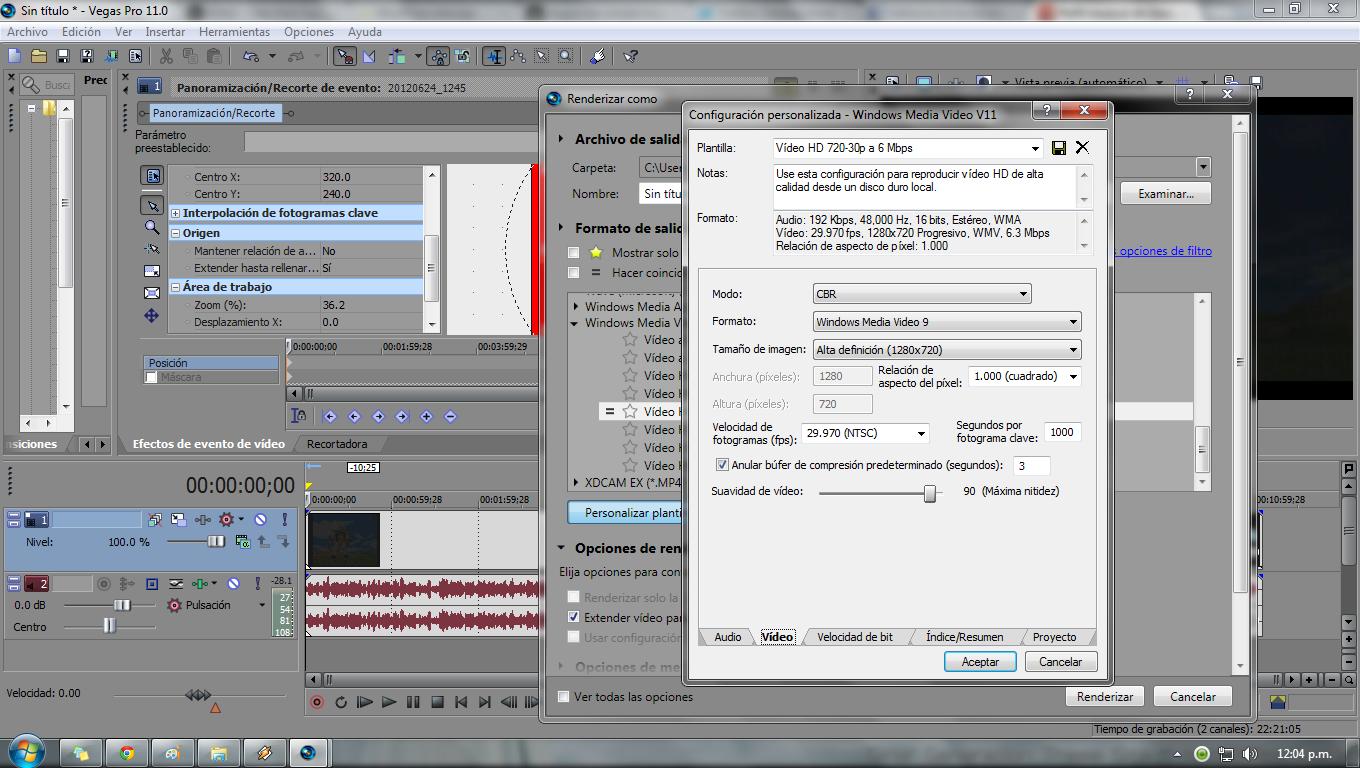Click the next keyframe diamond icon
1360x768 pixels.
[x=378, y=416]
